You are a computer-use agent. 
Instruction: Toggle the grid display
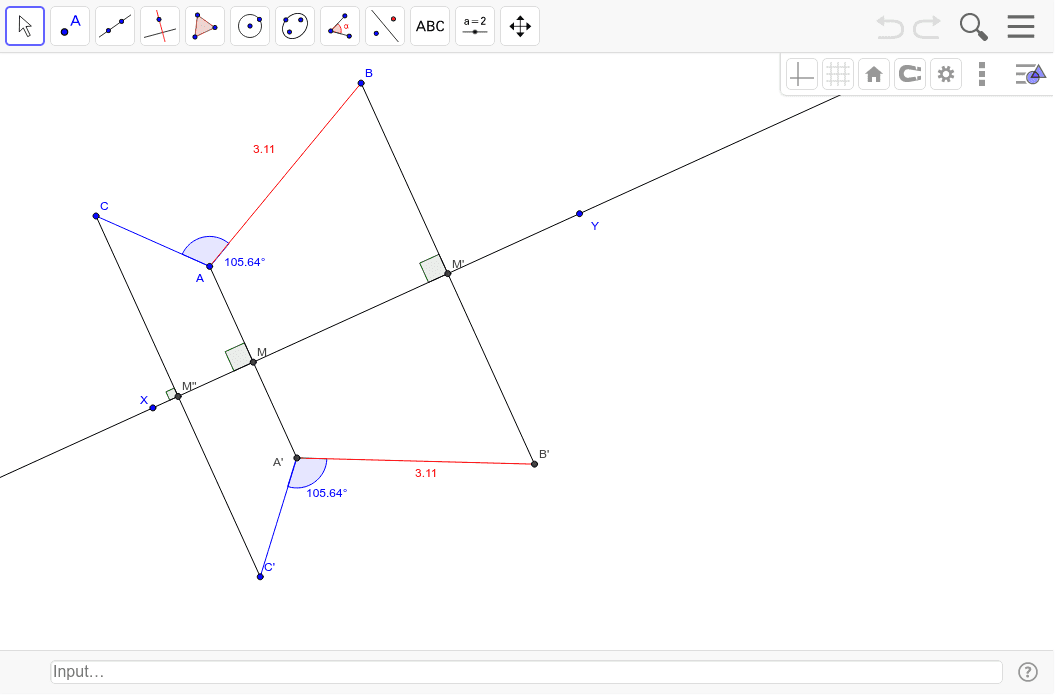838,74
